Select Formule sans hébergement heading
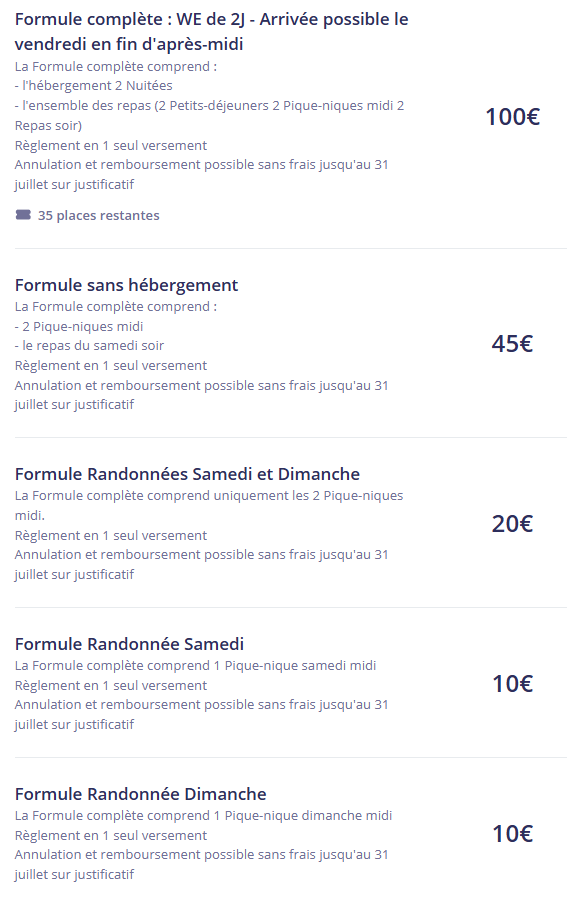Viewport: 567px width, 901px height. coord(126,285)
